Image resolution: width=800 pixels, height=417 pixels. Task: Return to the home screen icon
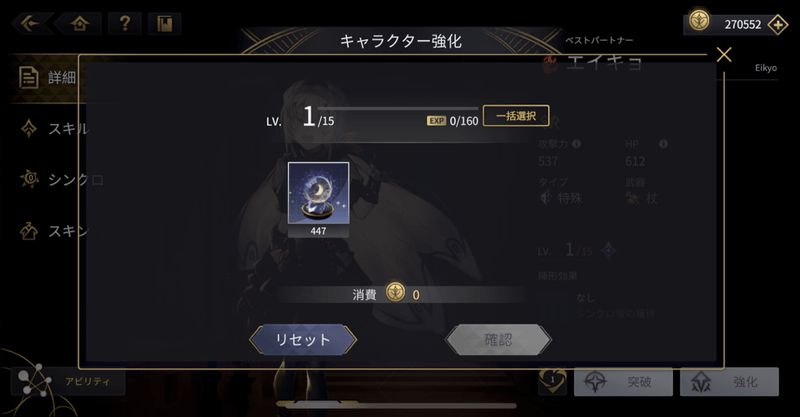click(79, 23)
